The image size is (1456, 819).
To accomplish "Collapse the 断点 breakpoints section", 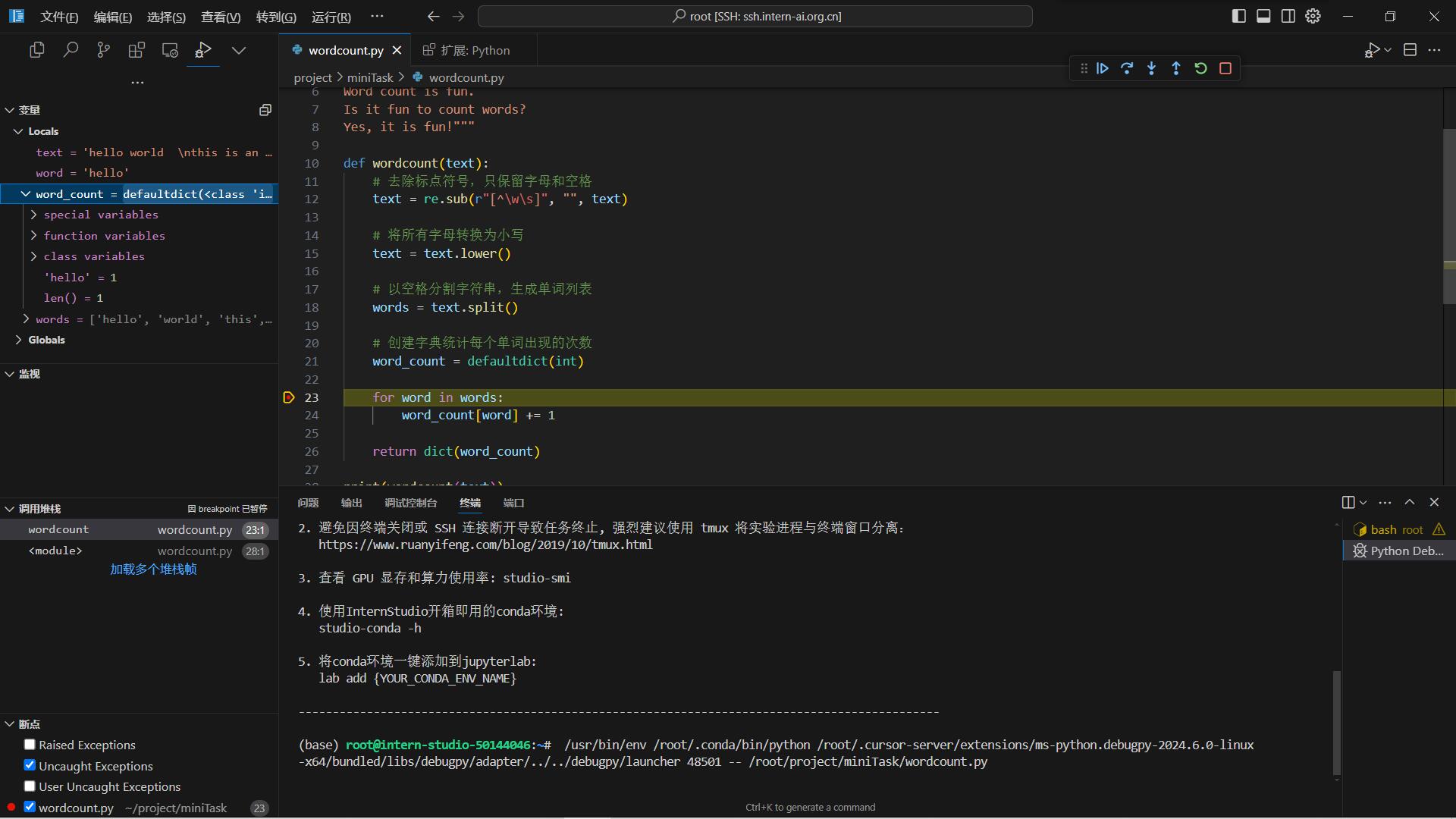I will click(x=10, y=724).
